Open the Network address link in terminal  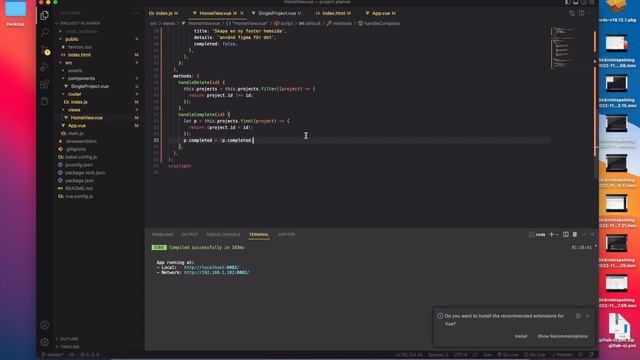[x=216, y=272]
